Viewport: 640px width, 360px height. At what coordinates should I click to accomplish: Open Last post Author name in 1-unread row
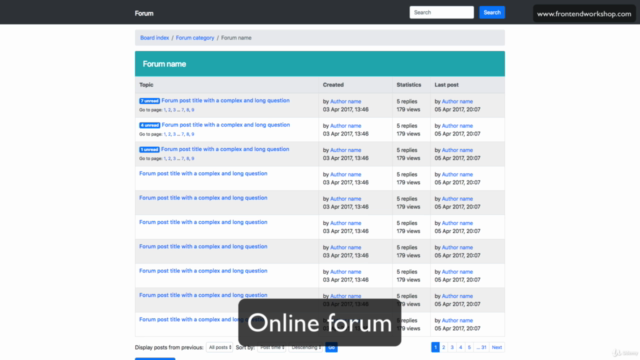tap(457, 150)
